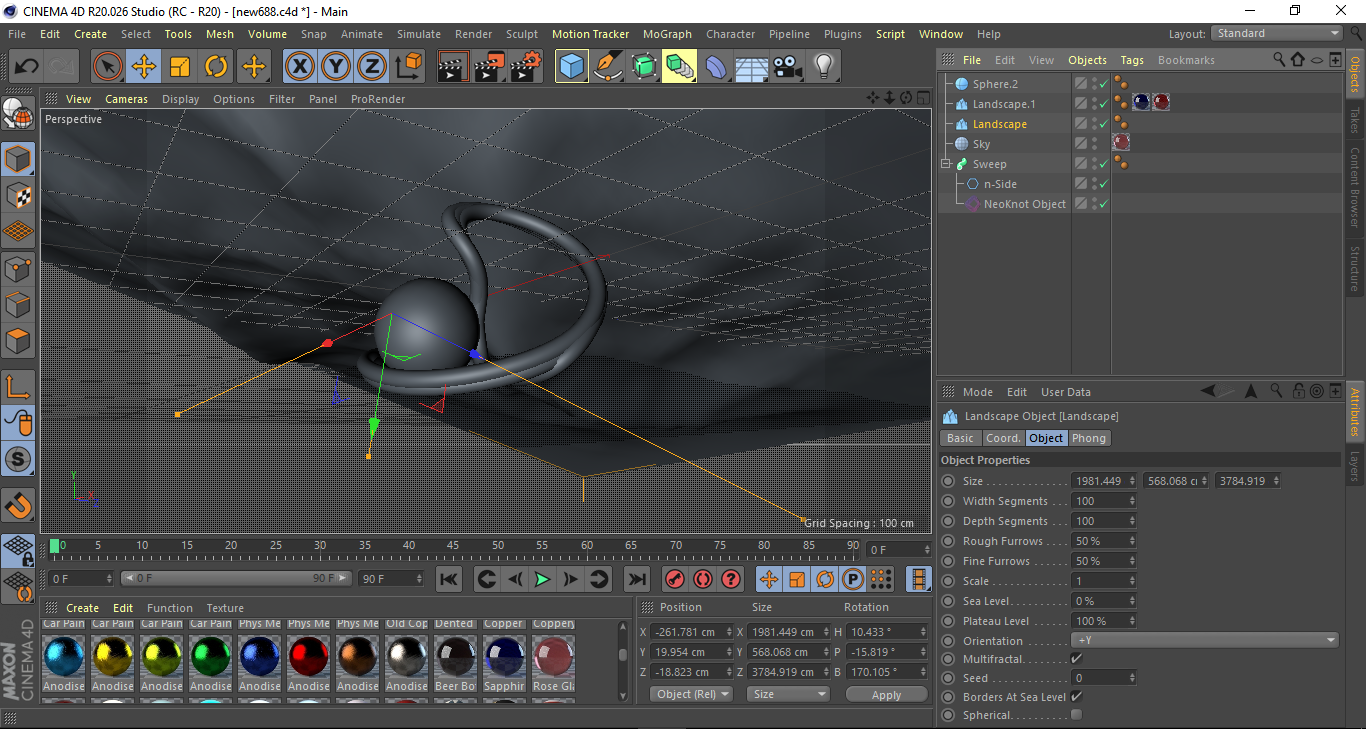Adjust Rough Furrows stepper arrows
This screenshot has width=1366, height=729.
pos(1132,541)
